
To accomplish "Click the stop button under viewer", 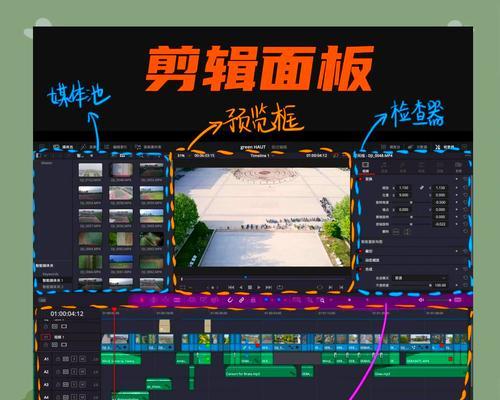I will click(250, 287).
